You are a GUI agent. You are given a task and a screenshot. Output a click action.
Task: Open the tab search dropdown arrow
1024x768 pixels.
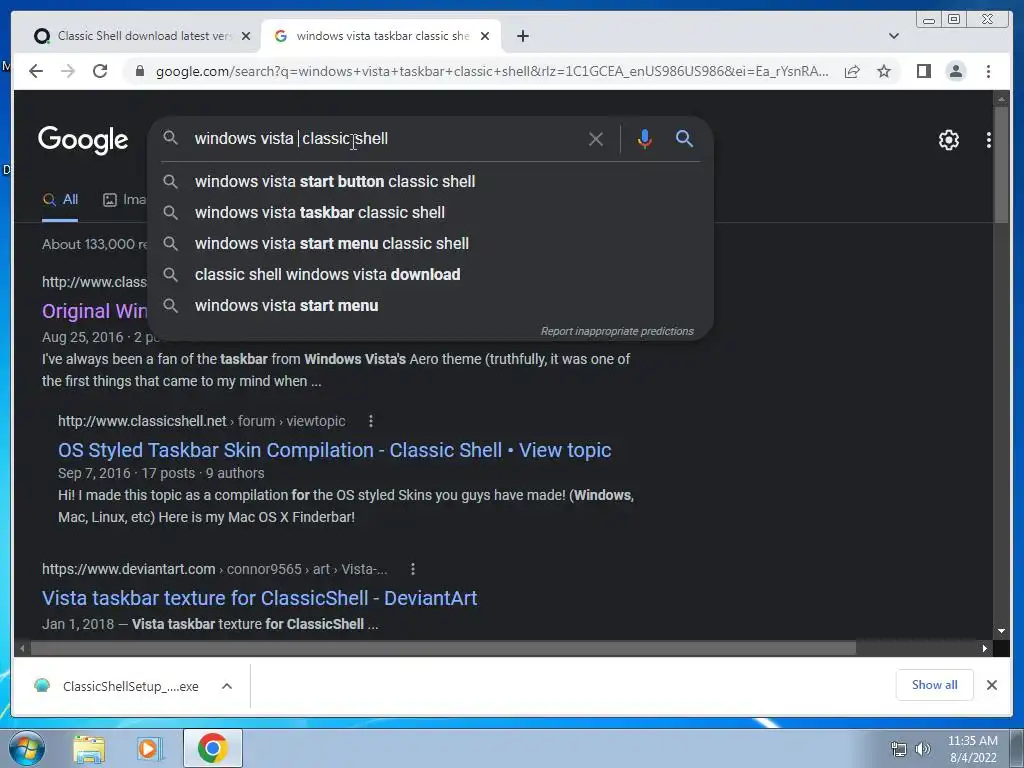pyautogui.click(x=894, y=36)
